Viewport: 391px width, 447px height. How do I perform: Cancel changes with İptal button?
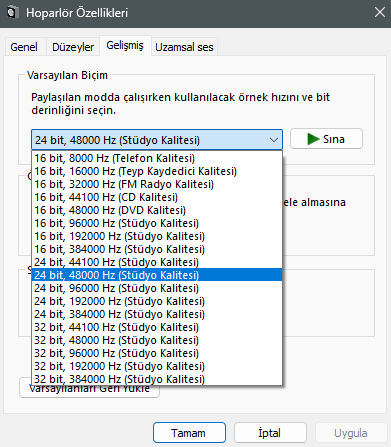tap(270, 433)
